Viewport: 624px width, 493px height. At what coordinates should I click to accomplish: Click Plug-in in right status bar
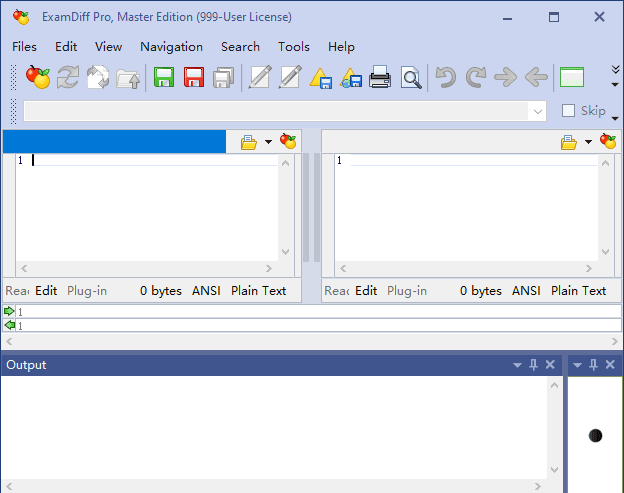[x=407, y=291]
